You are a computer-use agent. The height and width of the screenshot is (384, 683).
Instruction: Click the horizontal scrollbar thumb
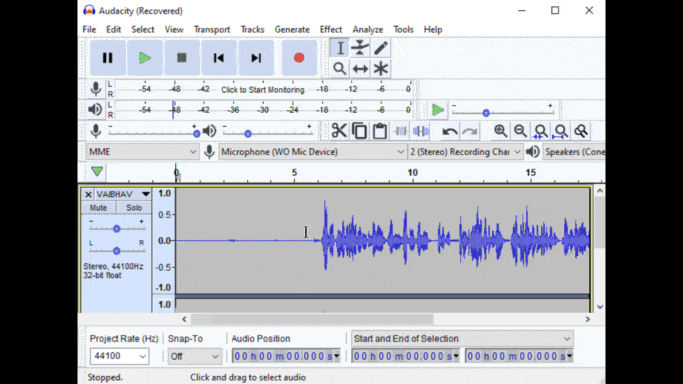click(x=312, y=319)
